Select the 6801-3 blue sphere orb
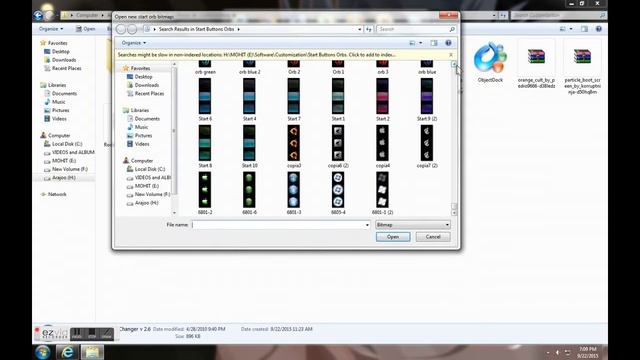The width and height of the screenshot is (640, 360). tap(293, 190)
